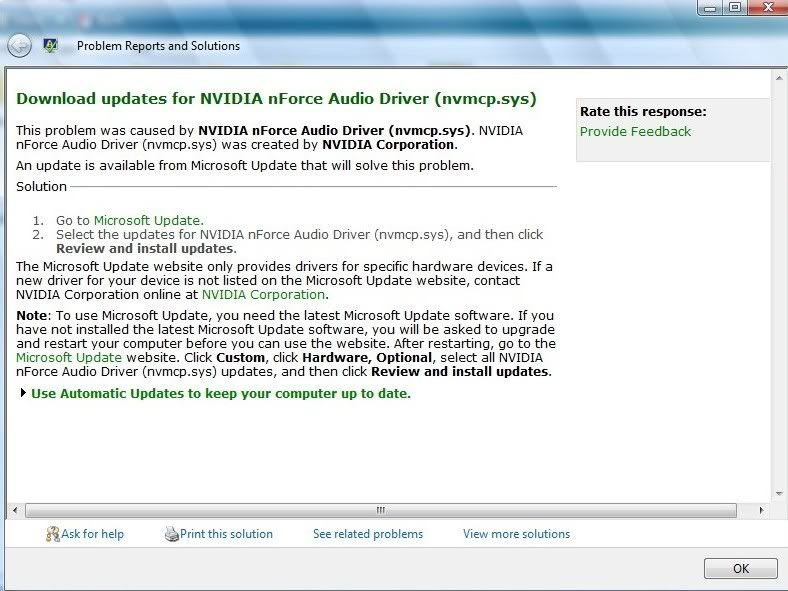This screenshot has height=591, width=788.
Task: Click the vertical scrollbar down arrow
Action: coord(779,494)
